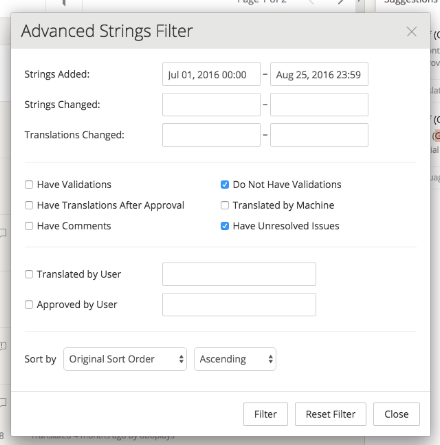Open the Ascending direction dropdown
The image size is (440, 445).
(235, 359)
